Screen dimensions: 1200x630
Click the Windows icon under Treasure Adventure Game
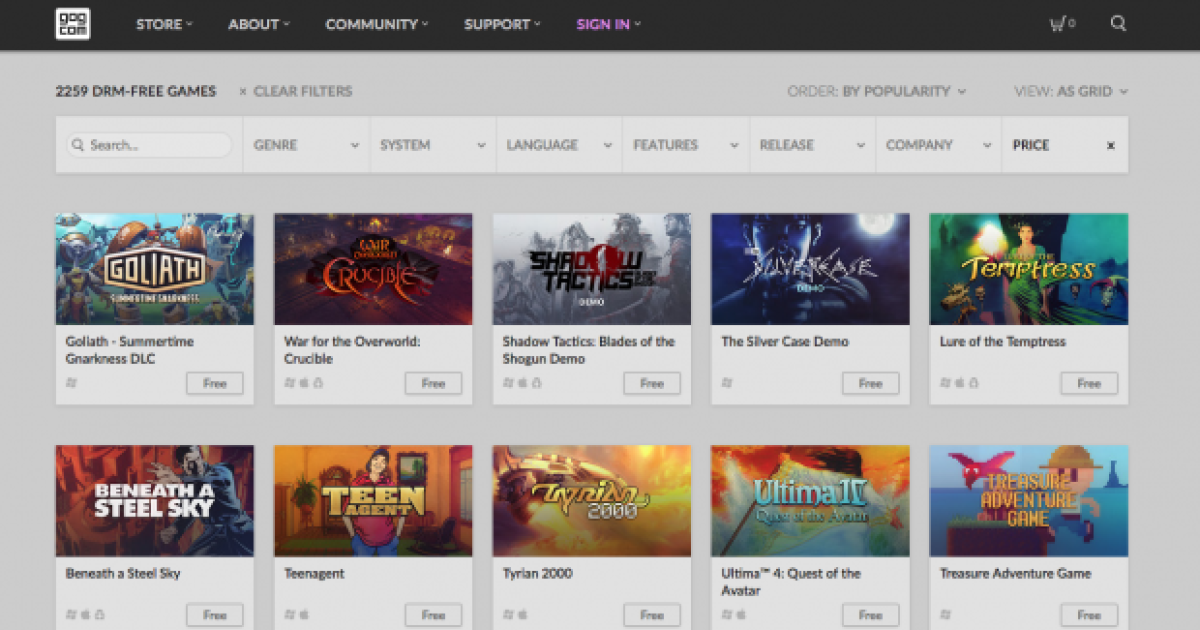[x=945, y=614]
